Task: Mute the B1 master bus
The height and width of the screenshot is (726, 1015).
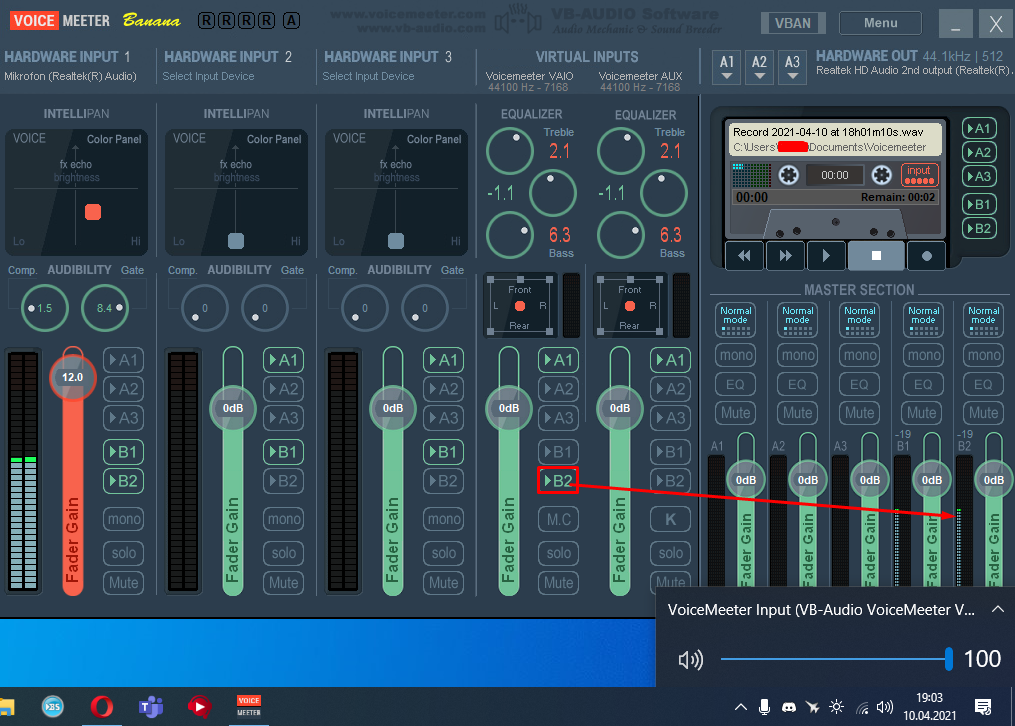Action: (x=922, y=413)
